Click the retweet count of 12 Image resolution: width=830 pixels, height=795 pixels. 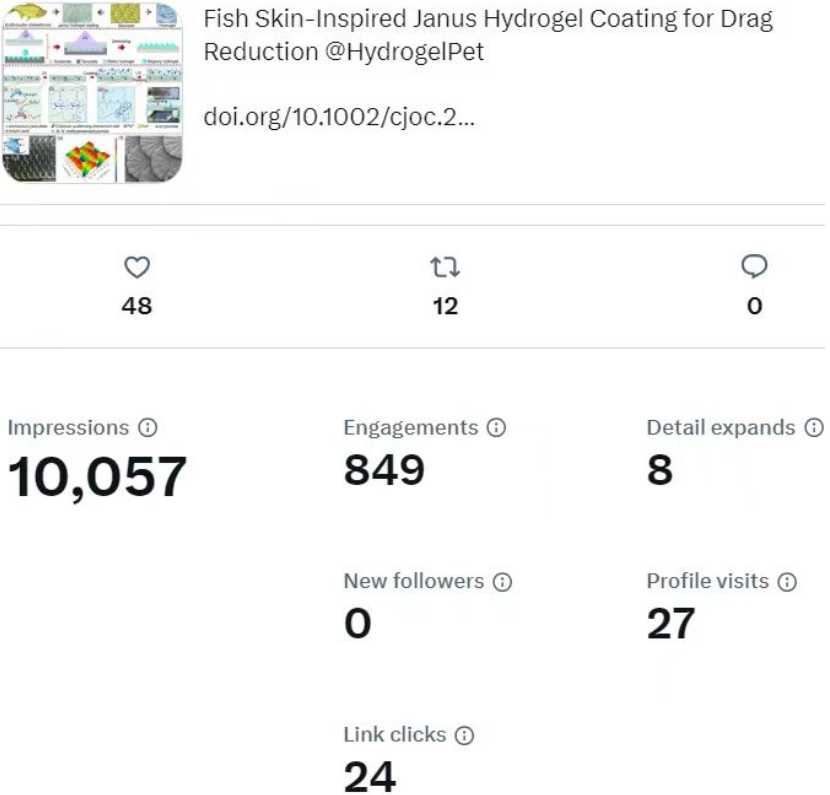click(x=445, y=306)
